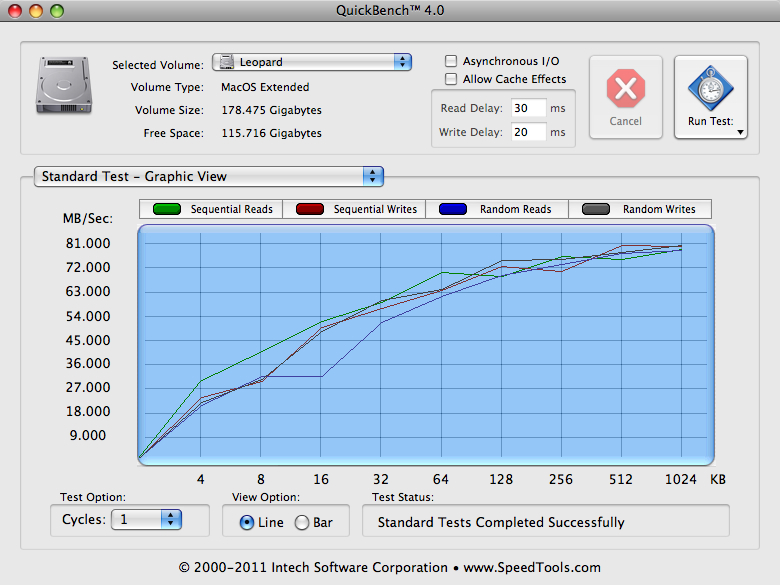Click the Write Delay input field

click(528, 132)
